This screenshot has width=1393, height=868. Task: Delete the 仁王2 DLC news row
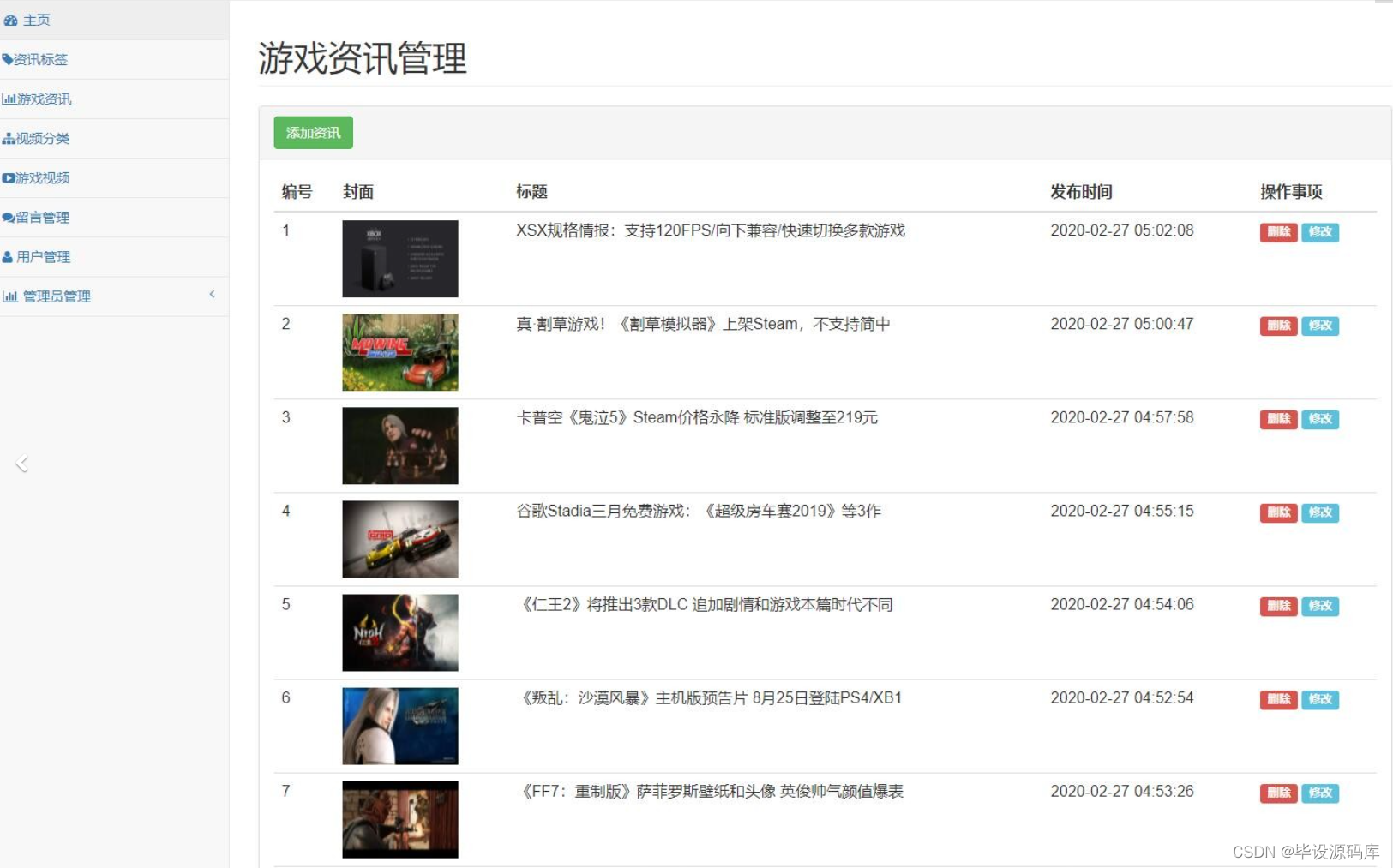click(1278, 606)
